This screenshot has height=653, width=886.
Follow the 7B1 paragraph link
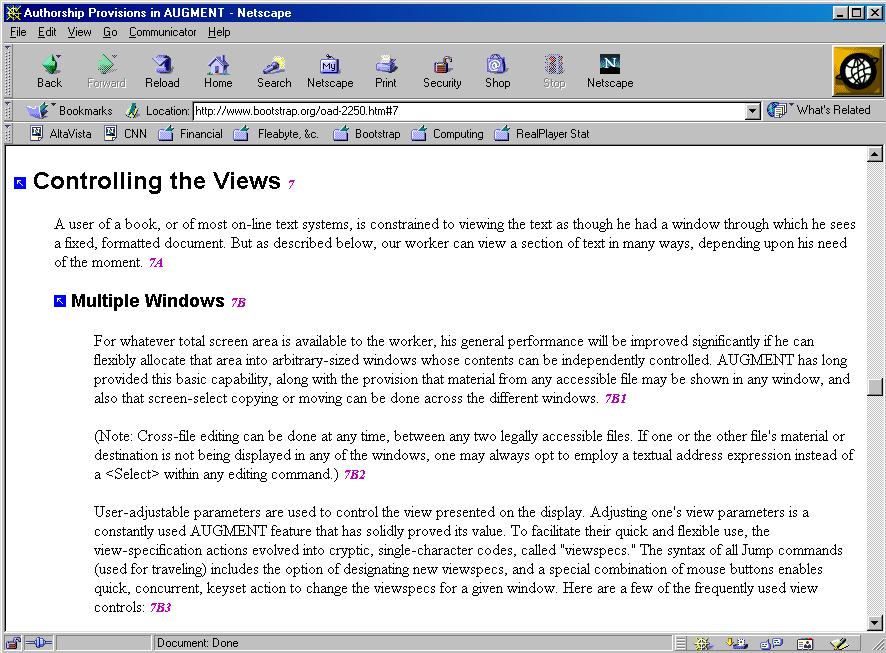[615, 398]
